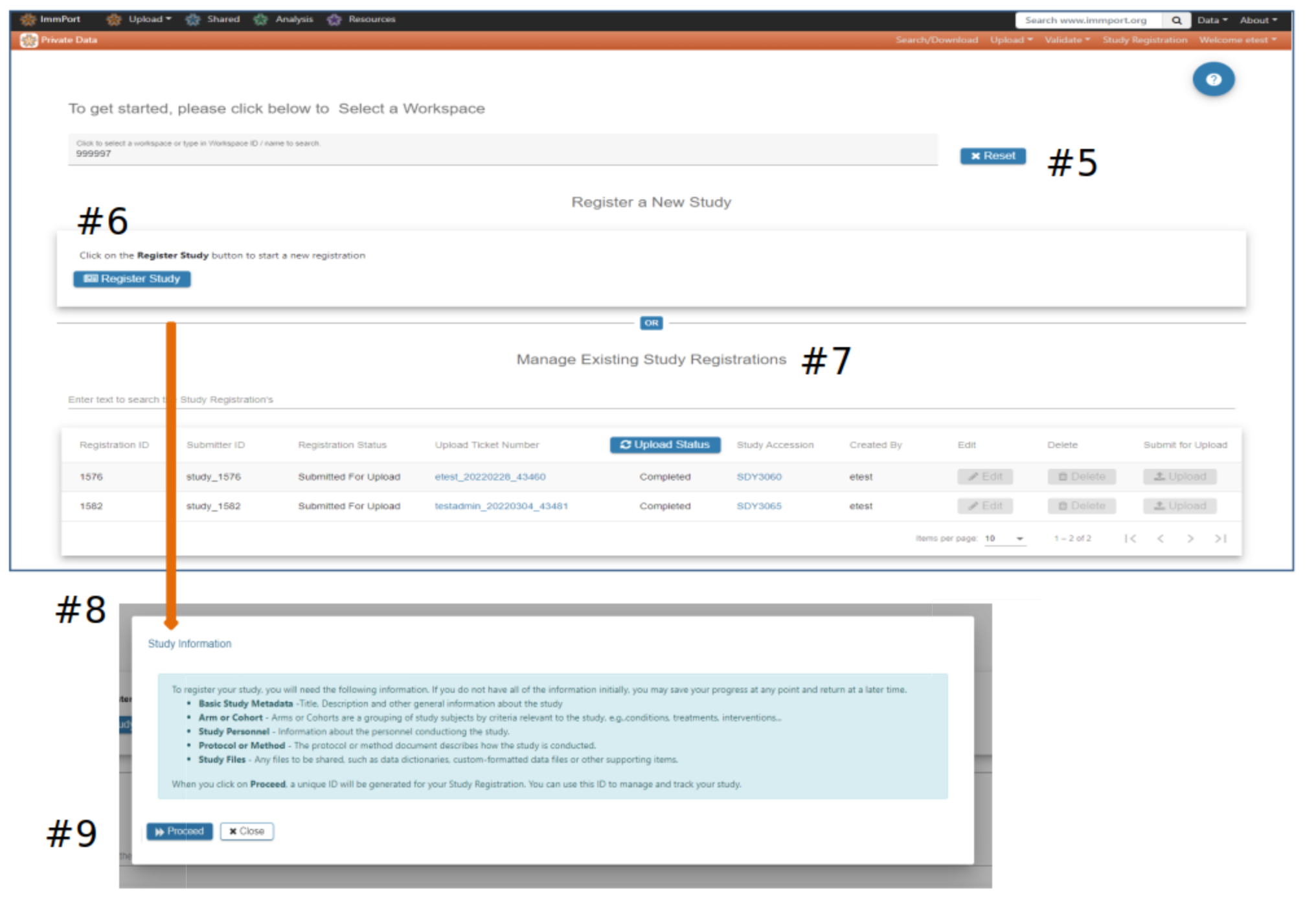
Task: Click the Private Data icon
Action: [x=28, y=40]
